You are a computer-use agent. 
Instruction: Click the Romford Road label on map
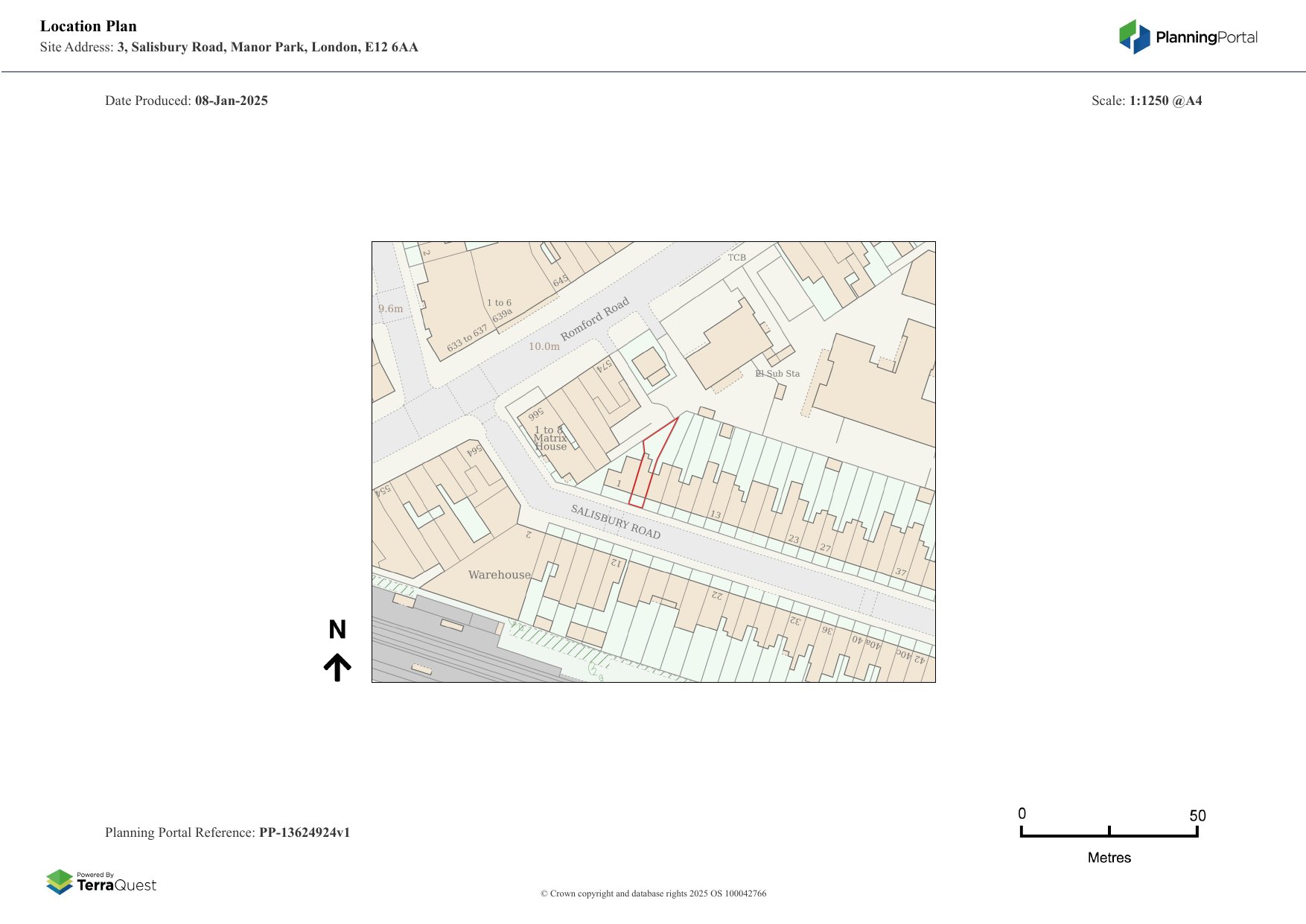click(x=594, y=319)
